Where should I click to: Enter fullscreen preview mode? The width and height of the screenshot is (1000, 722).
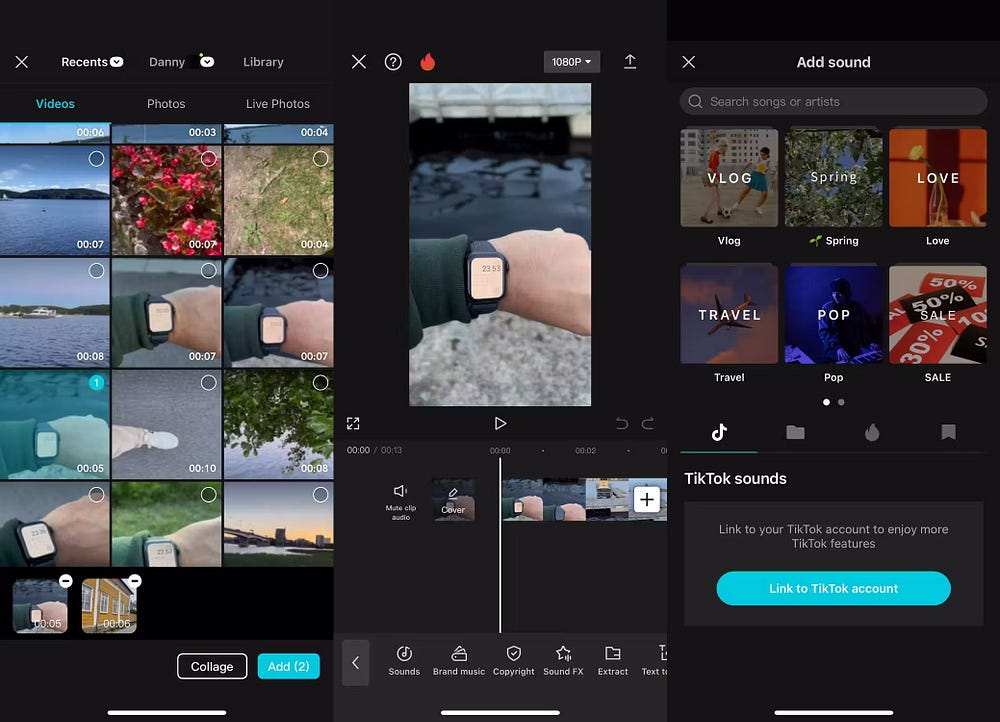click(353, 424)
